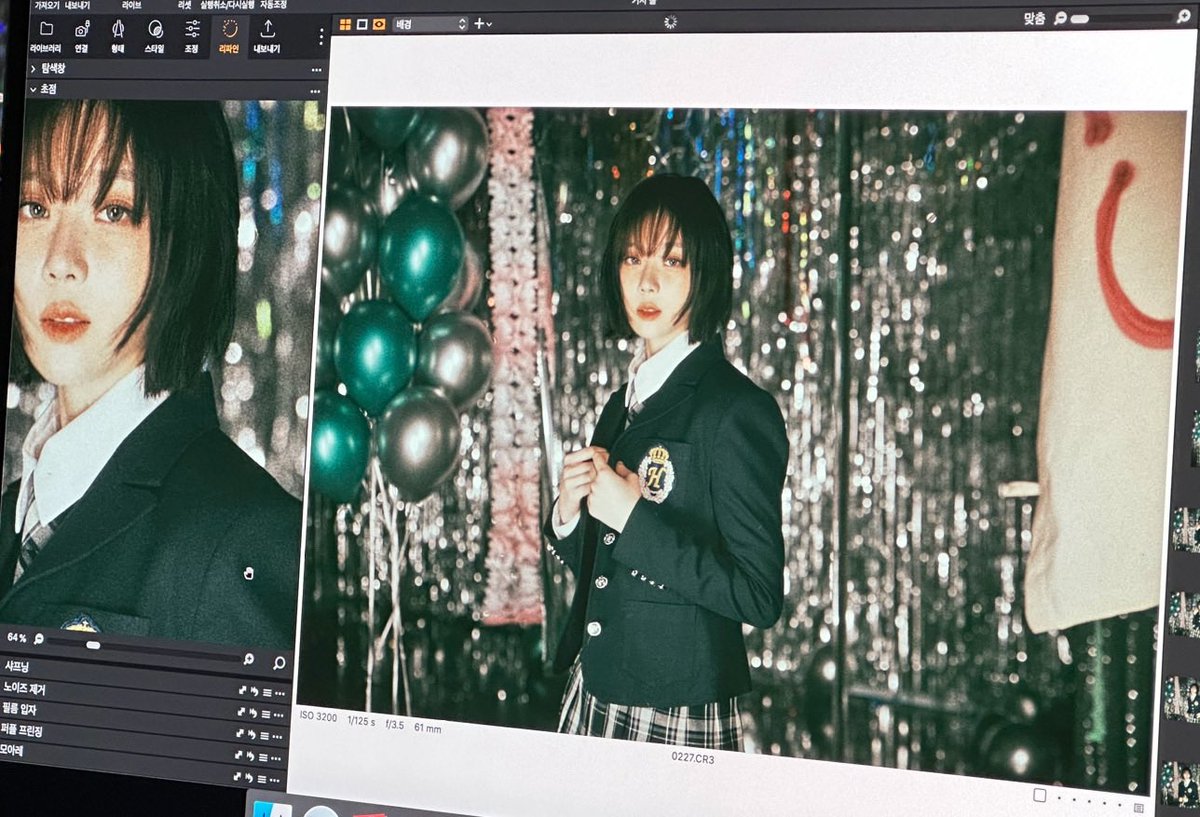
Task: Click 가져오기 import in top toolbar
Action: (47, 5)
